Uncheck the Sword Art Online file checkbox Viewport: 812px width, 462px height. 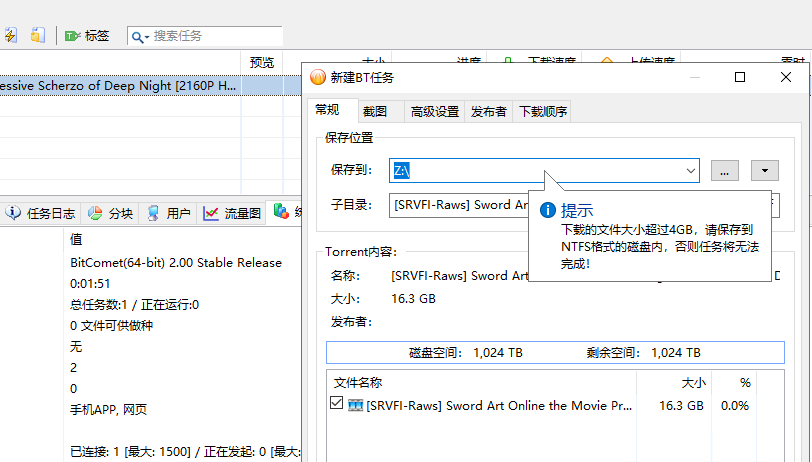coord(337,402)
